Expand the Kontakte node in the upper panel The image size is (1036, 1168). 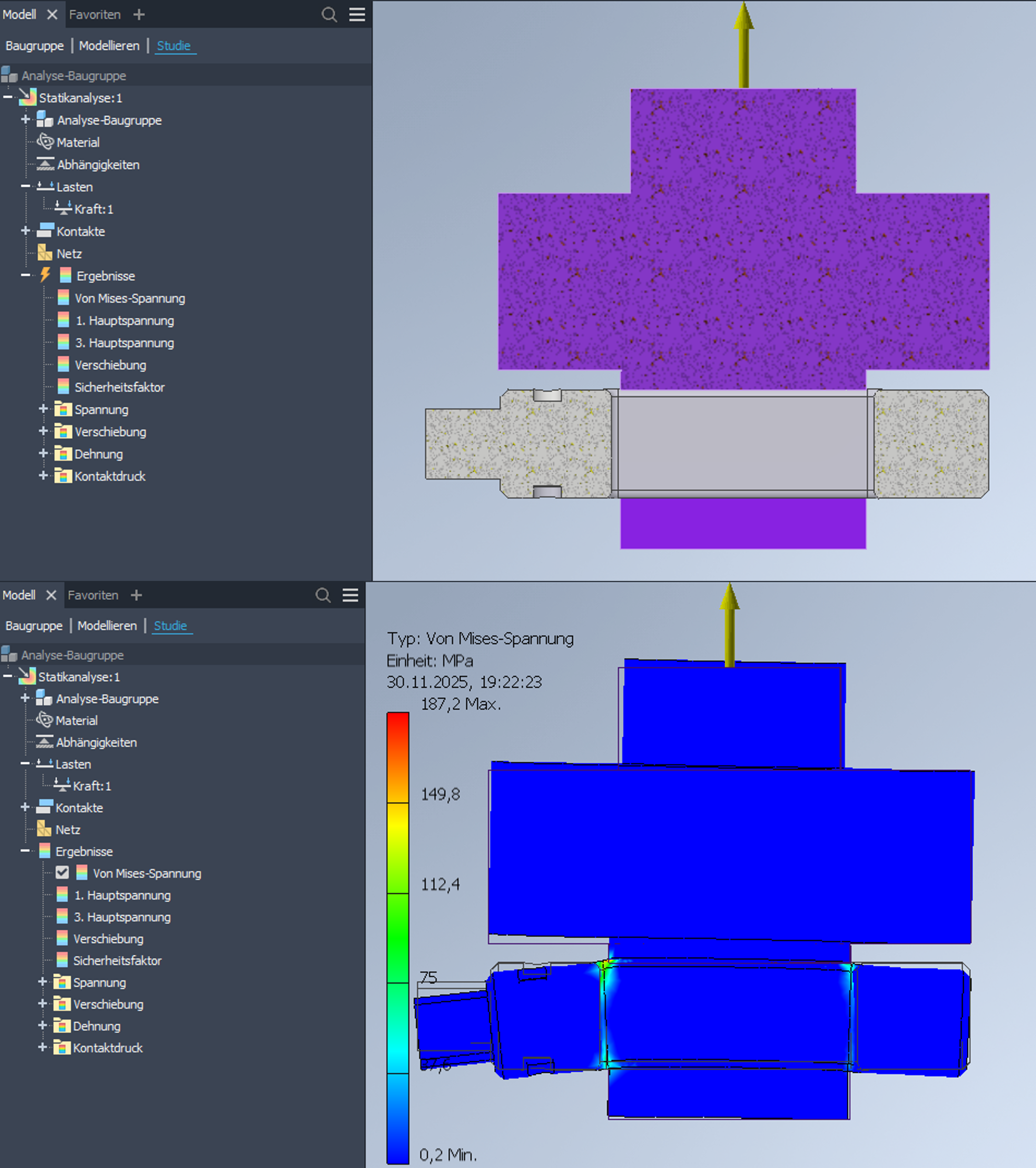pyautogui.click(x=25, y=231)
